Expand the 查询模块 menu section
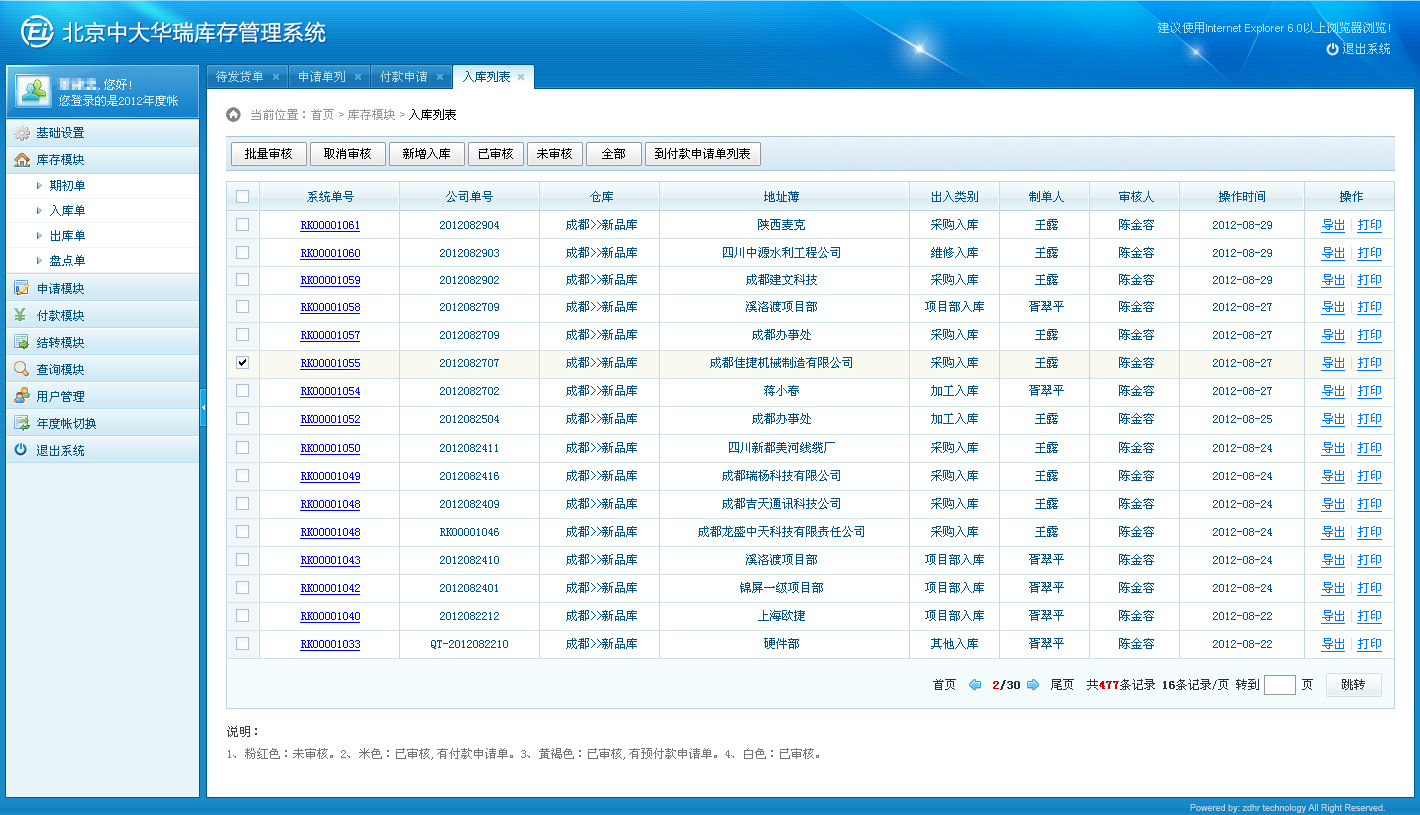1420x815 pixels. pyautogui.click(x=102, y=370)
